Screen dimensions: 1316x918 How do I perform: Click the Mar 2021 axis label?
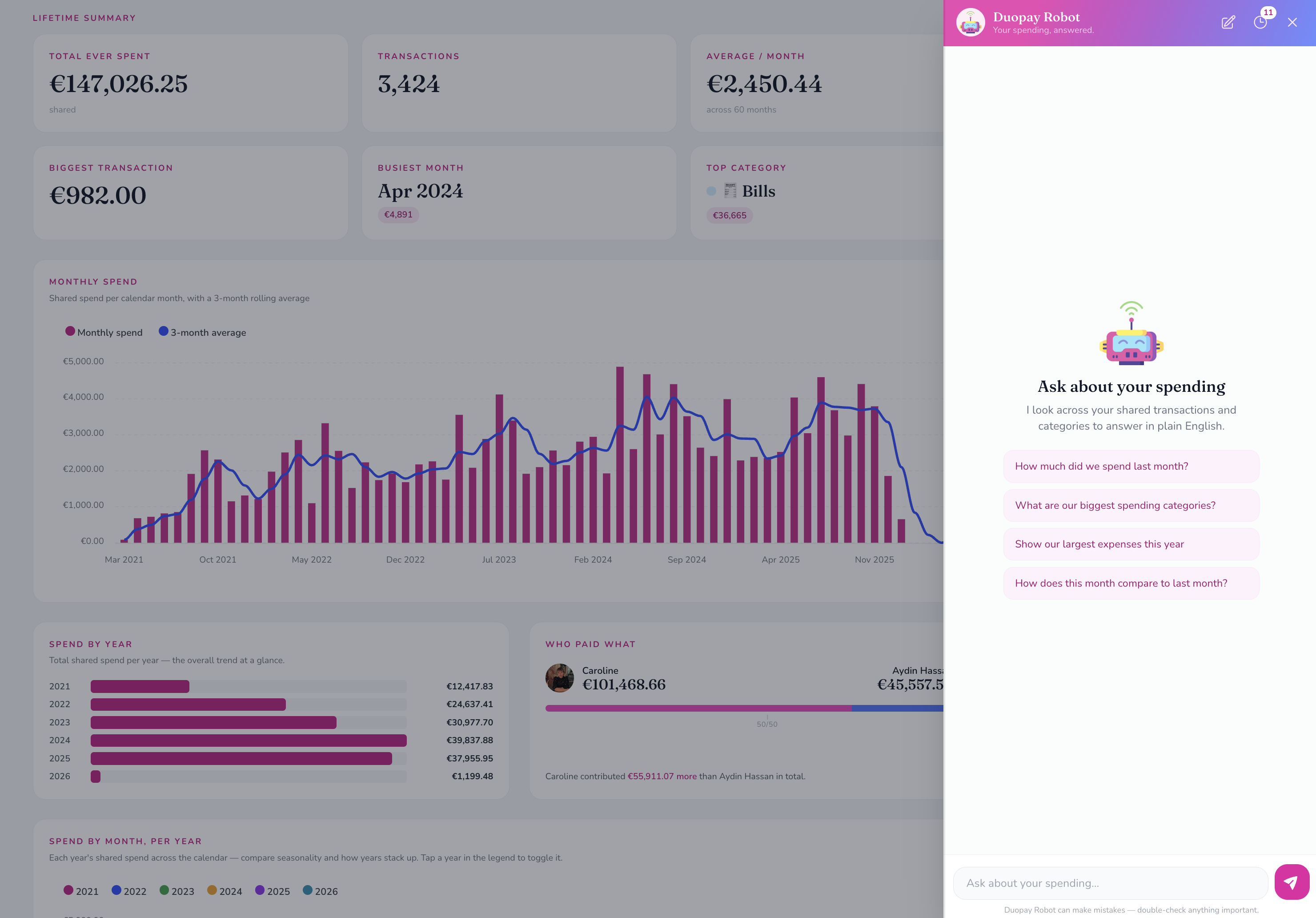pos(124,560)
